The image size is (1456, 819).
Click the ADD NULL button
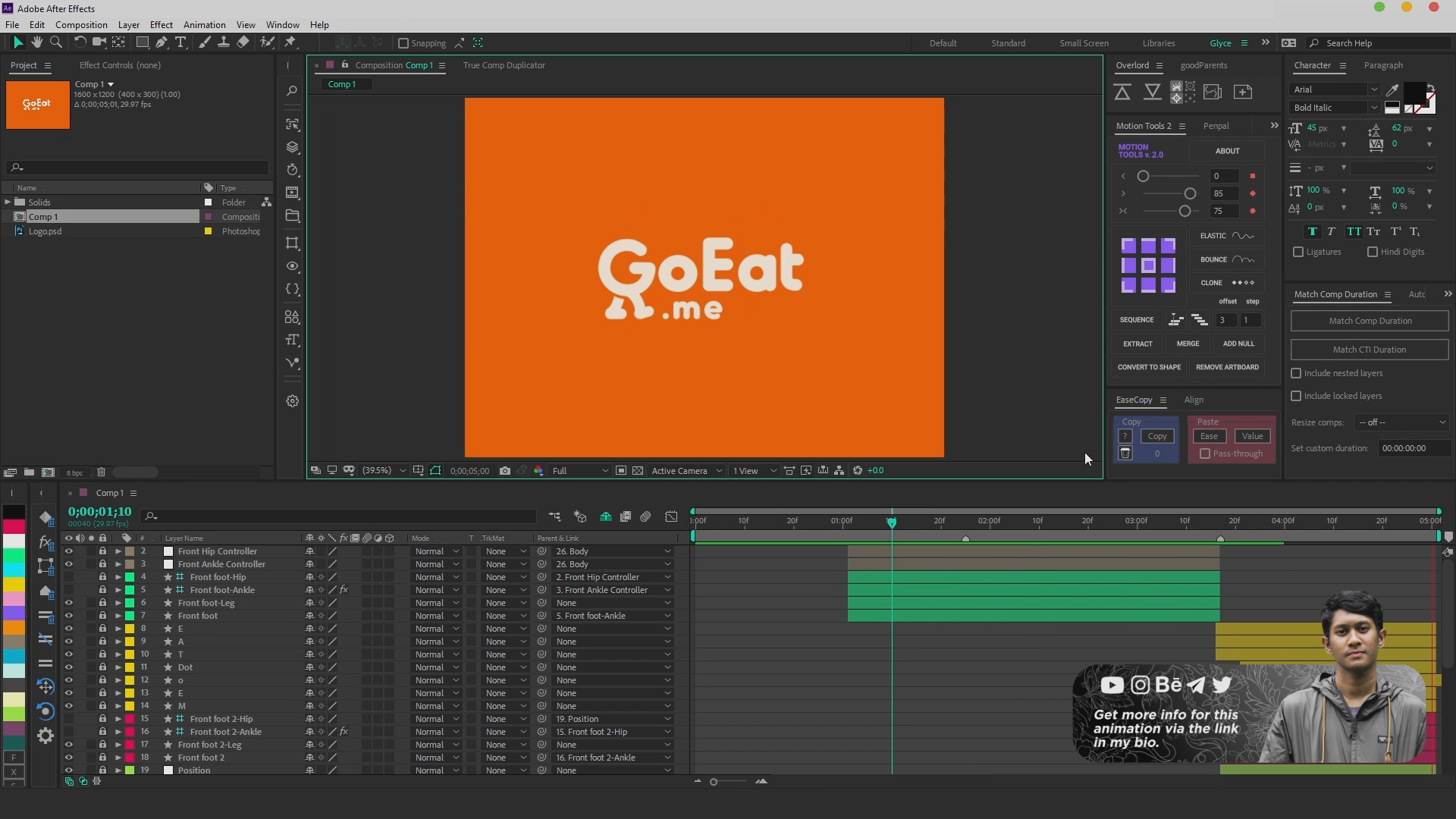click(1238, 344)
